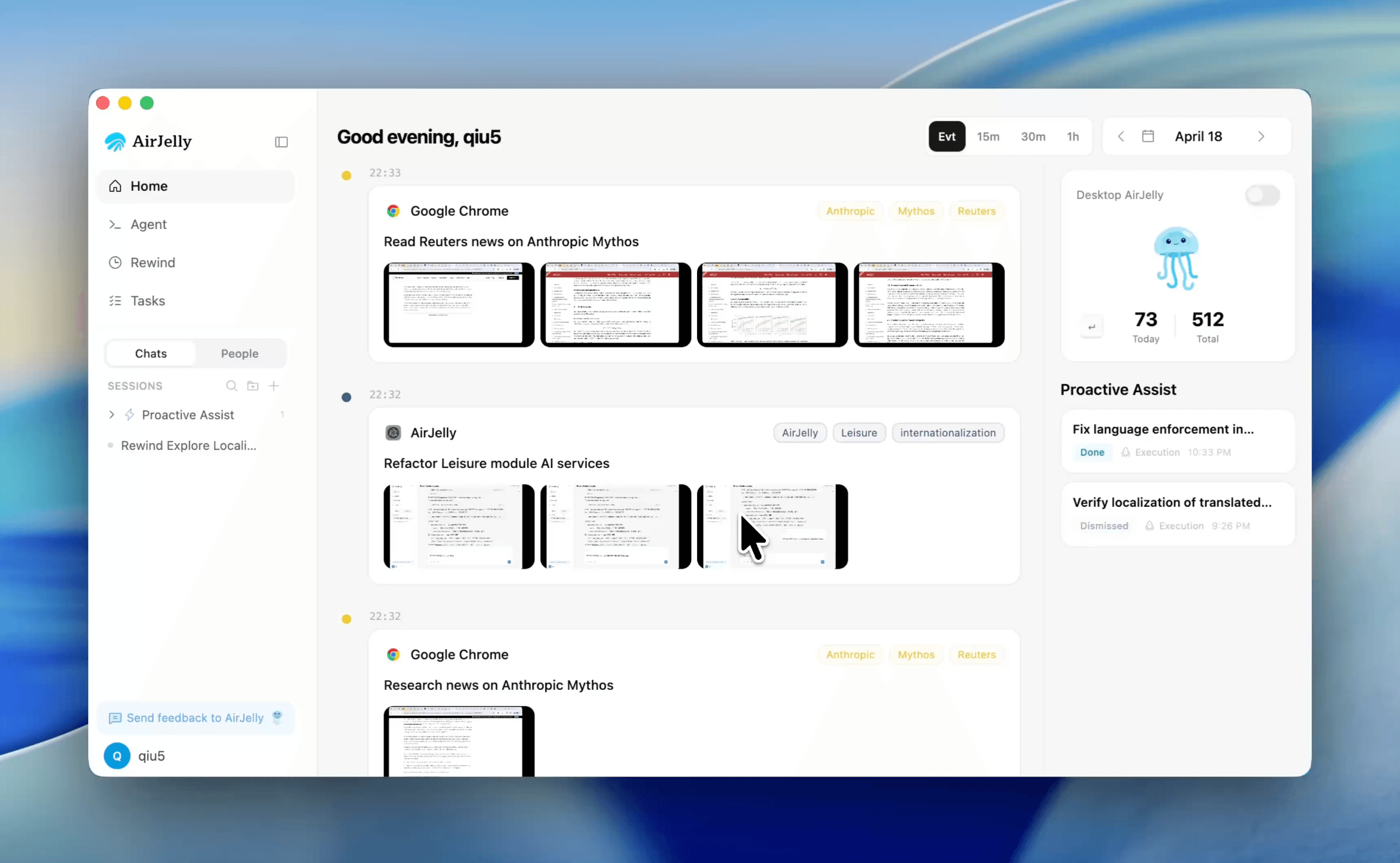Viewport: 1400px width, 863px height.
Task: Toggle the Desktop AirJelly switch
Action: [x=1262, y=195]
